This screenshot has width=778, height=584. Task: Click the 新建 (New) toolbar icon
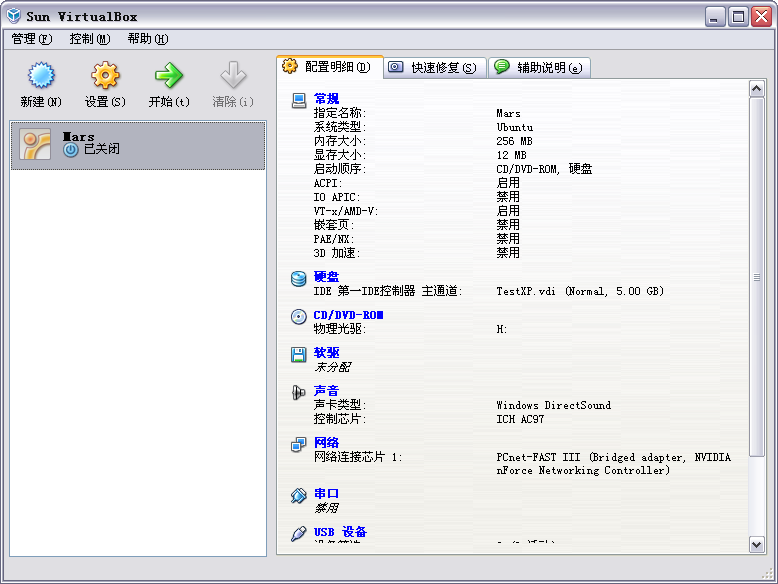tap(41, 76)
